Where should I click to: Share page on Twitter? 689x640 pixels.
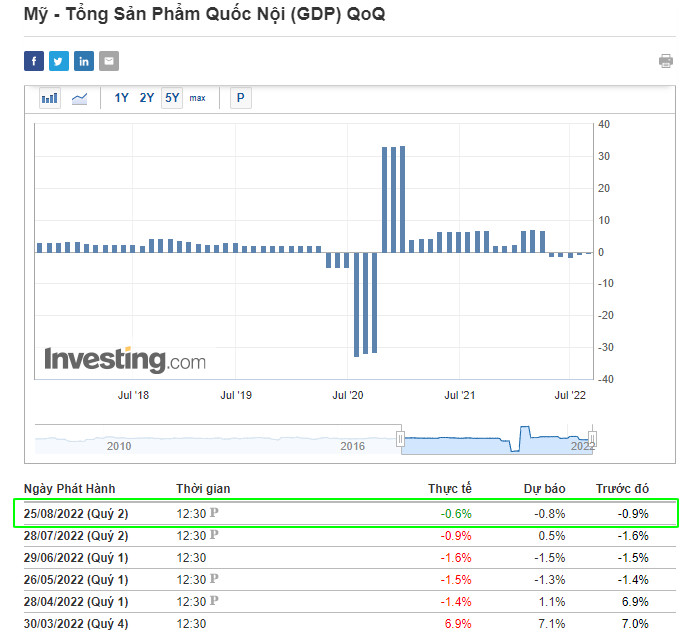(59, 61)
